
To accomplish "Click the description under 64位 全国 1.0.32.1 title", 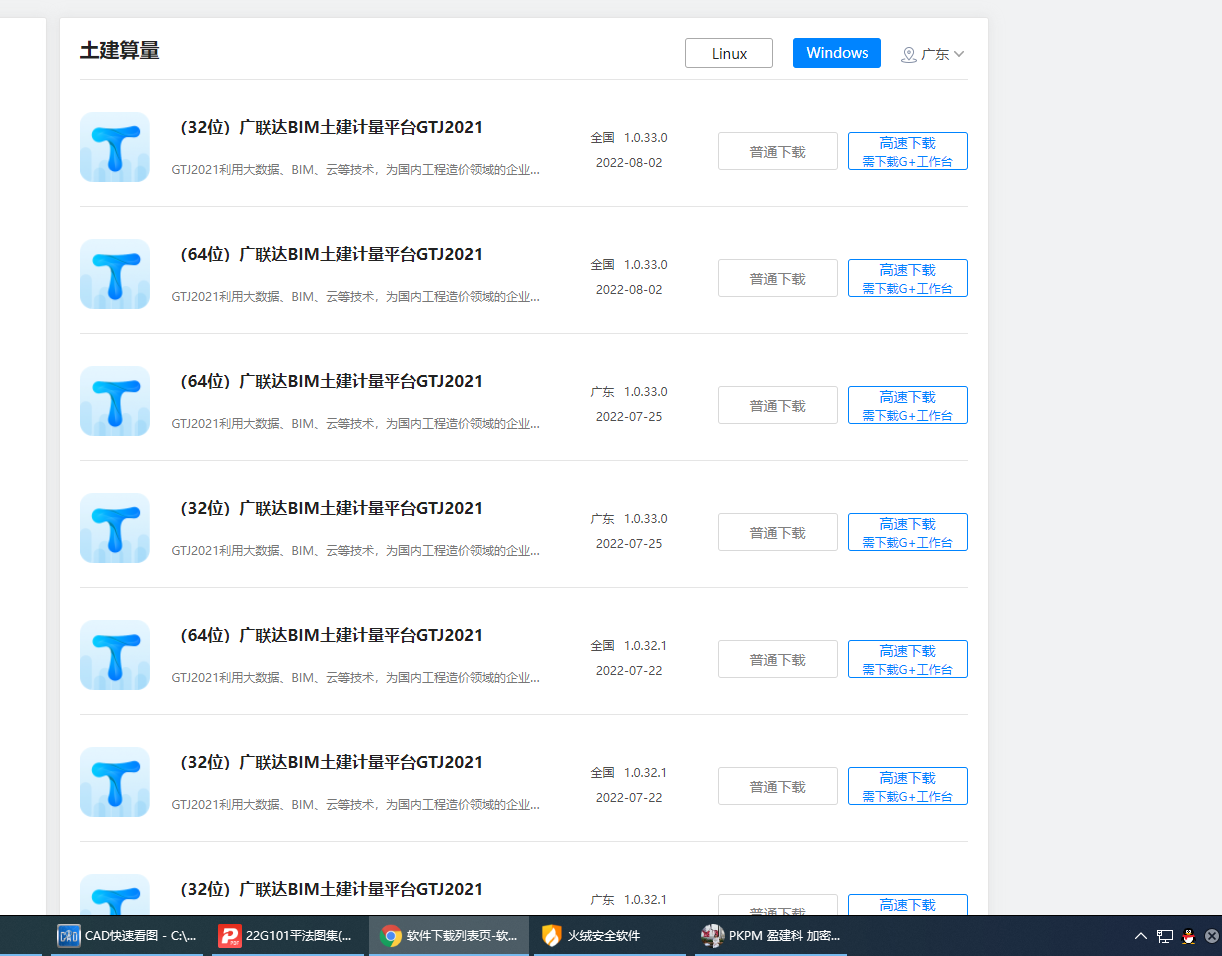I will click(x=356, y=678).
